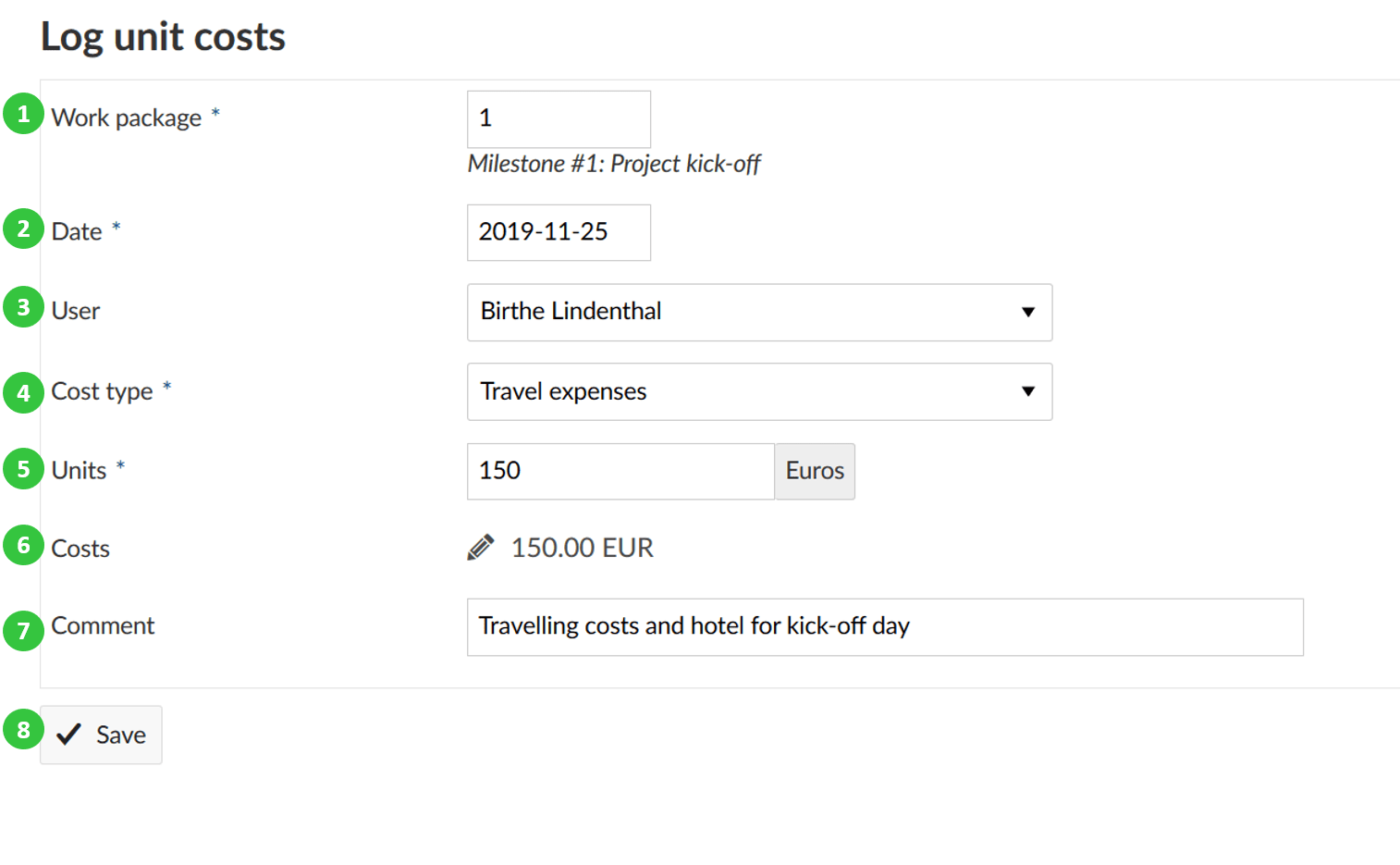Click the User dropdown arrow
The width and height of the screenshot is (1400, 865).
coord(1028,313)
